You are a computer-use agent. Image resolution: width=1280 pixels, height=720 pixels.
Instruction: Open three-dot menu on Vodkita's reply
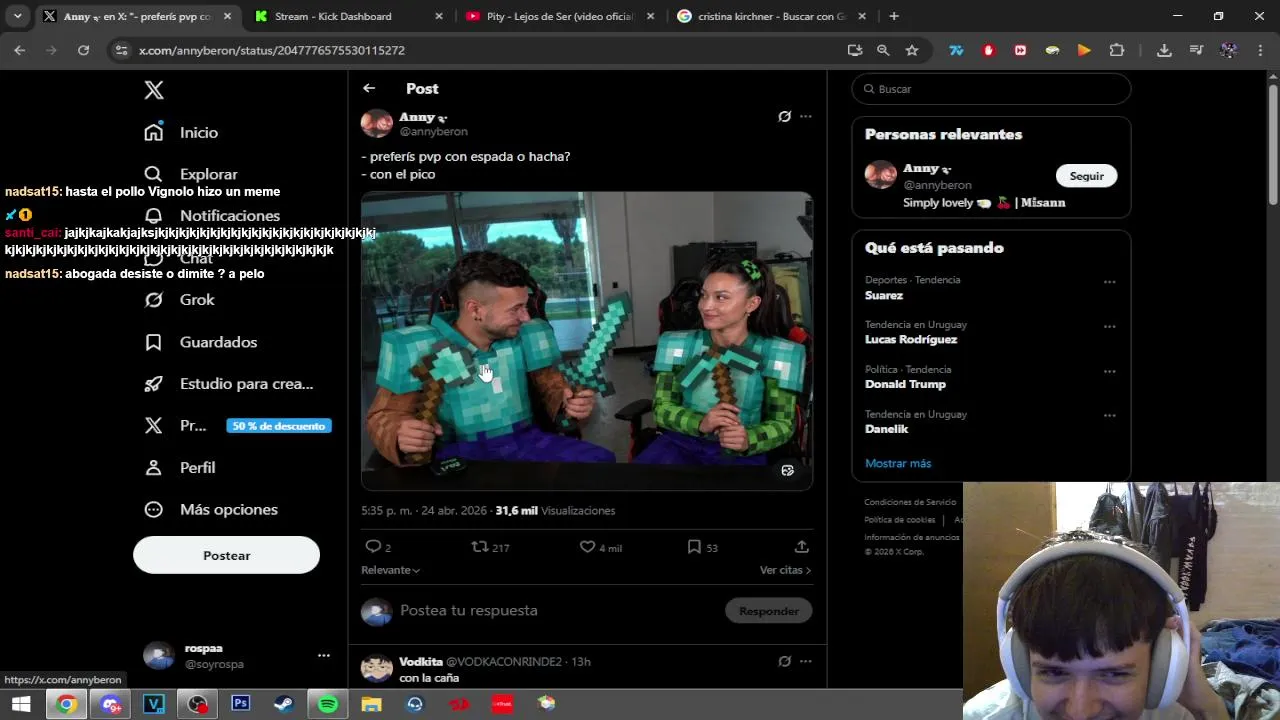(806, 661)
